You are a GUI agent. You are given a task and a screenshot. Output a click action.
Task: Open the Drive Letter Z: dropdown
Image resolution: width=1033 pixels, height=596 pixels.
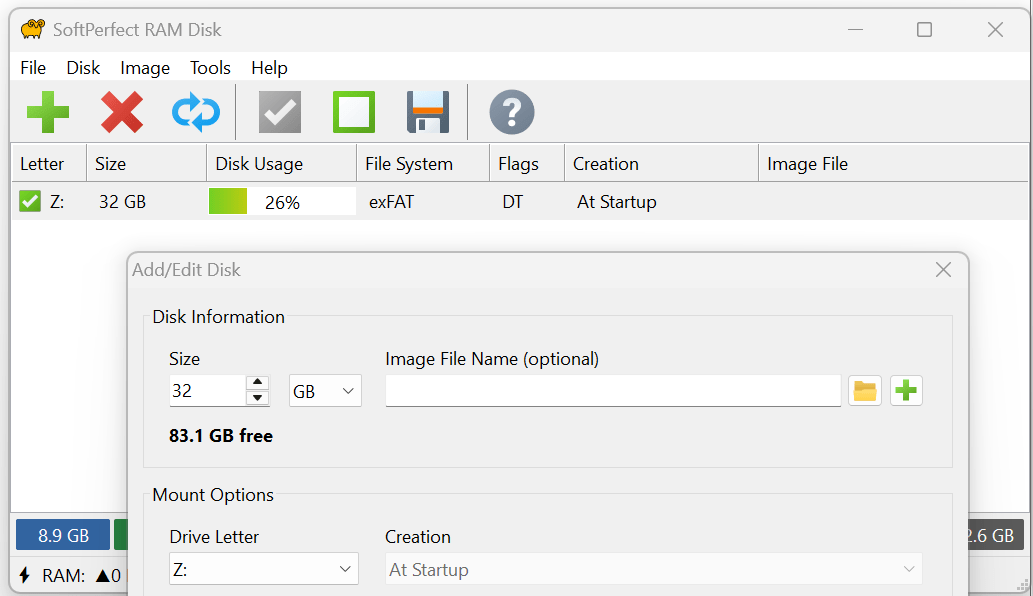264,569
